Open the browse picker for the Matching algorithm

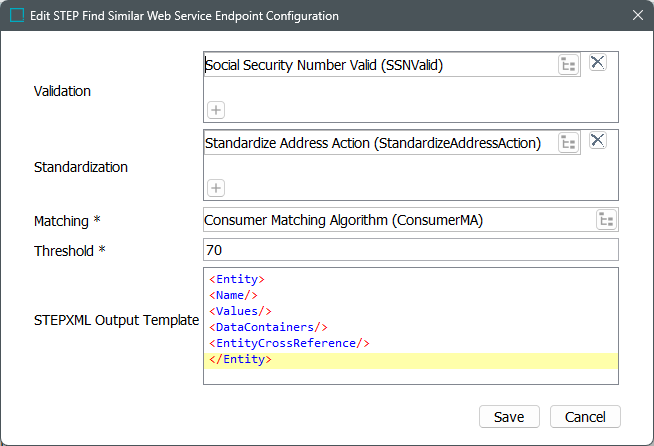[x=606, y=220]
